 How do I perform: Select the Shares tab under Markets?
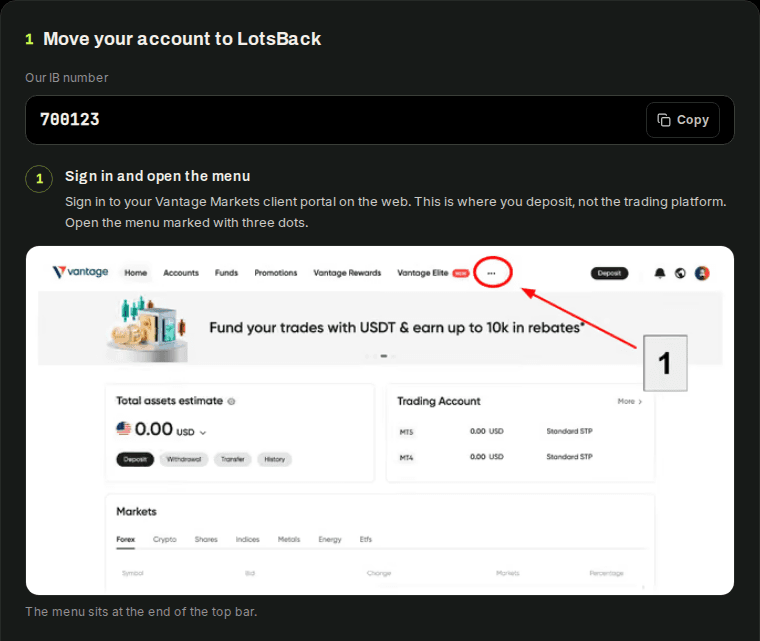(x=206, y=539)
